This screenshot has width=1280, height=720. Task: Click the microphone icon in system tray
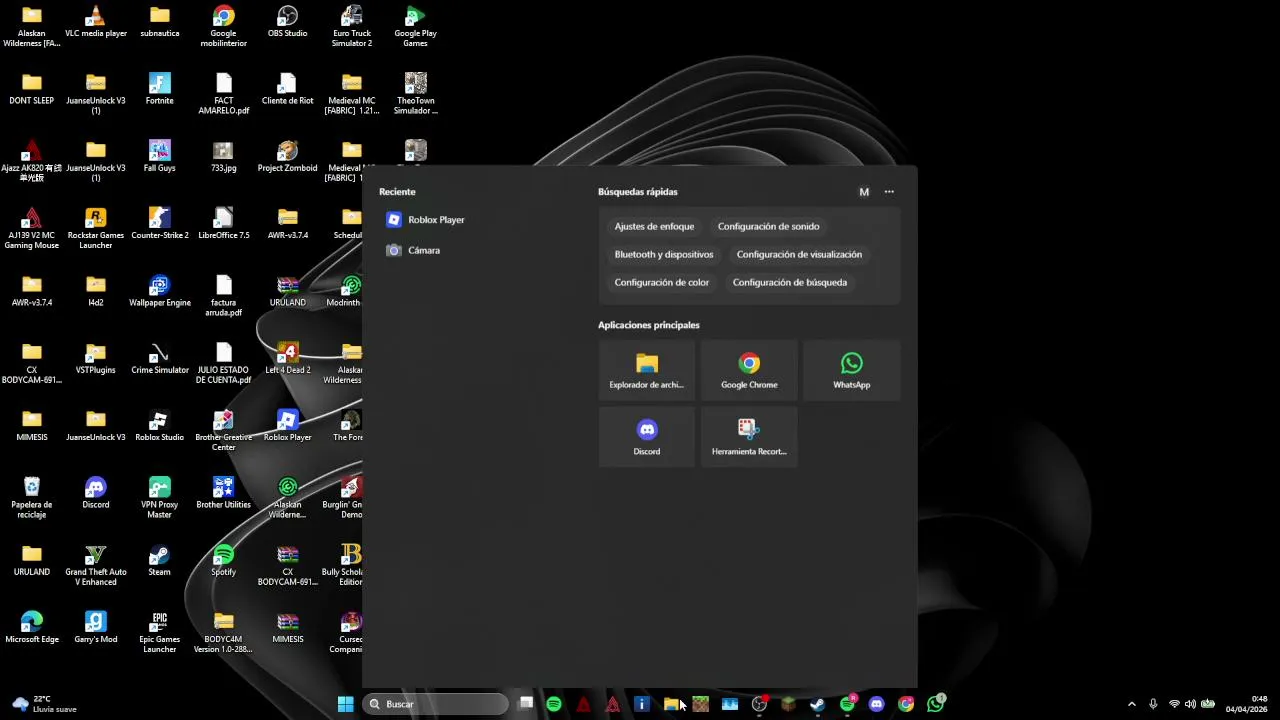click(1153, 704)
